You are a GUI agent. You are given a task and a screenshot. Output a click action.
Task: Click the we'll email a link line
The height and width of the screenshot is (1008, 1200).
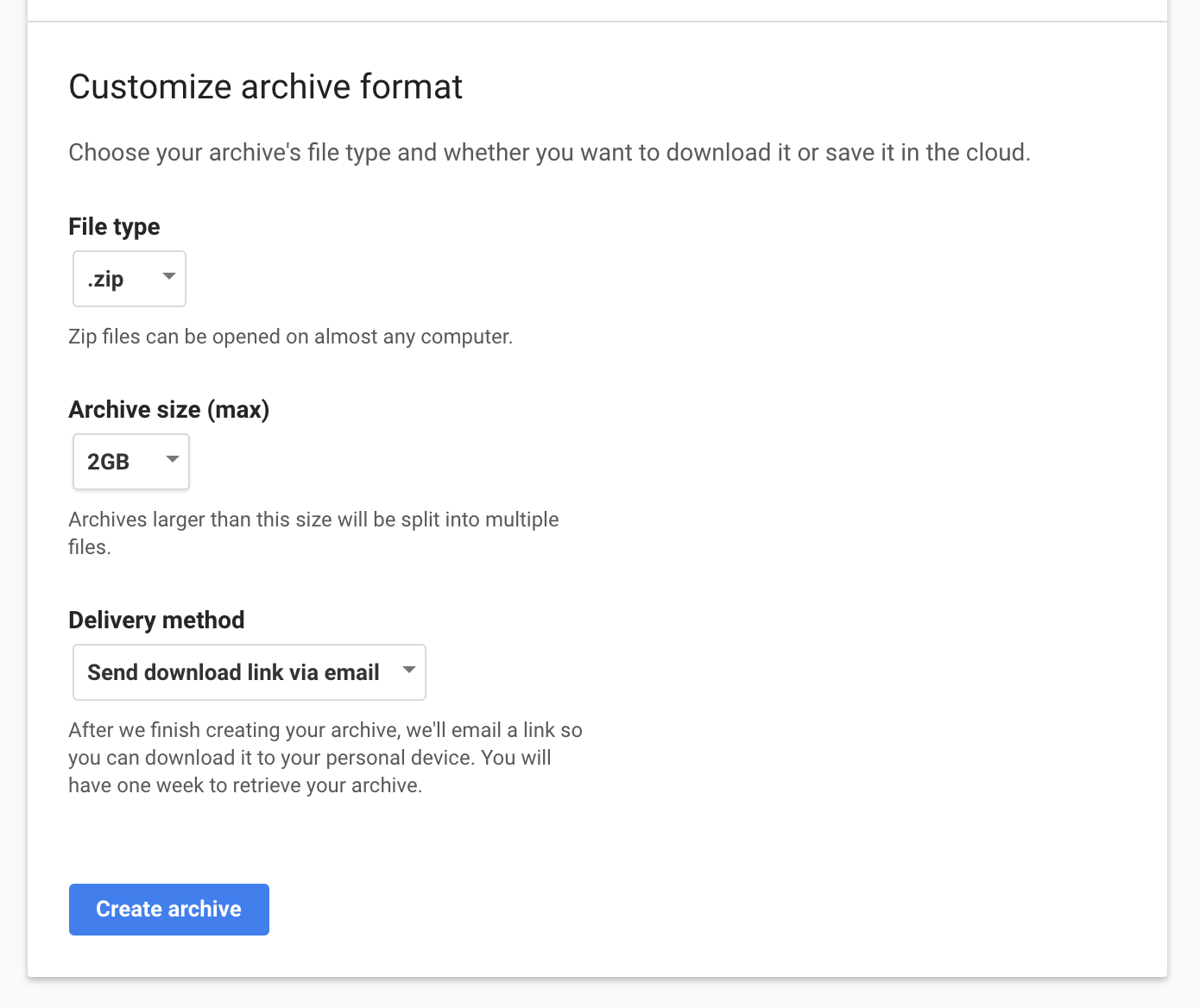[325, 730]
